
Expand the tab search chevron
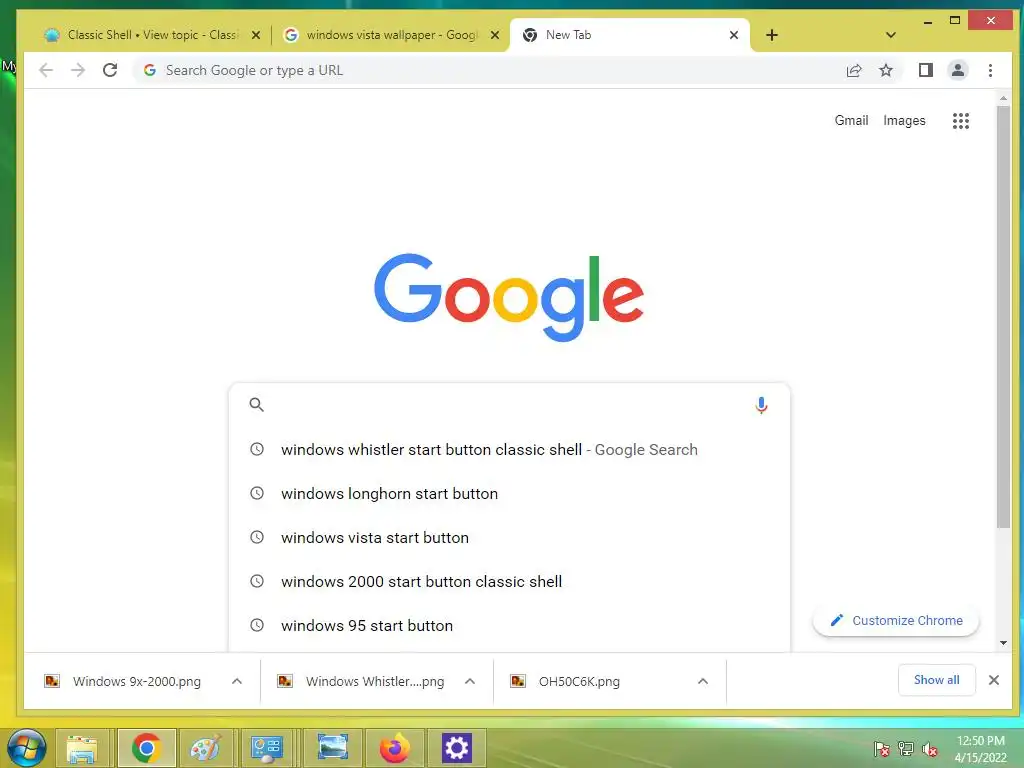890,35
